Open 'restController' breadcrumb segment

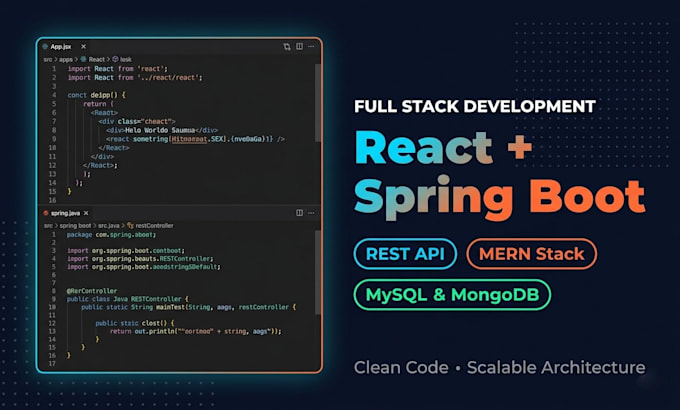coord(154,226)
